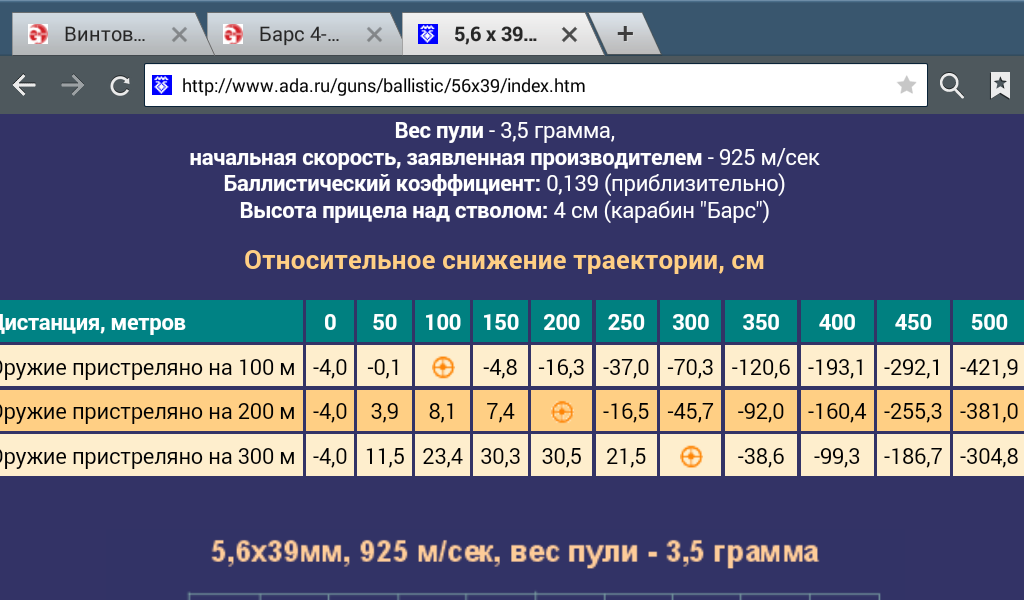The height and width of the screenshot is (600, 1024).
Task: Open search with the magnifier icon
Action: click(952, 86)
